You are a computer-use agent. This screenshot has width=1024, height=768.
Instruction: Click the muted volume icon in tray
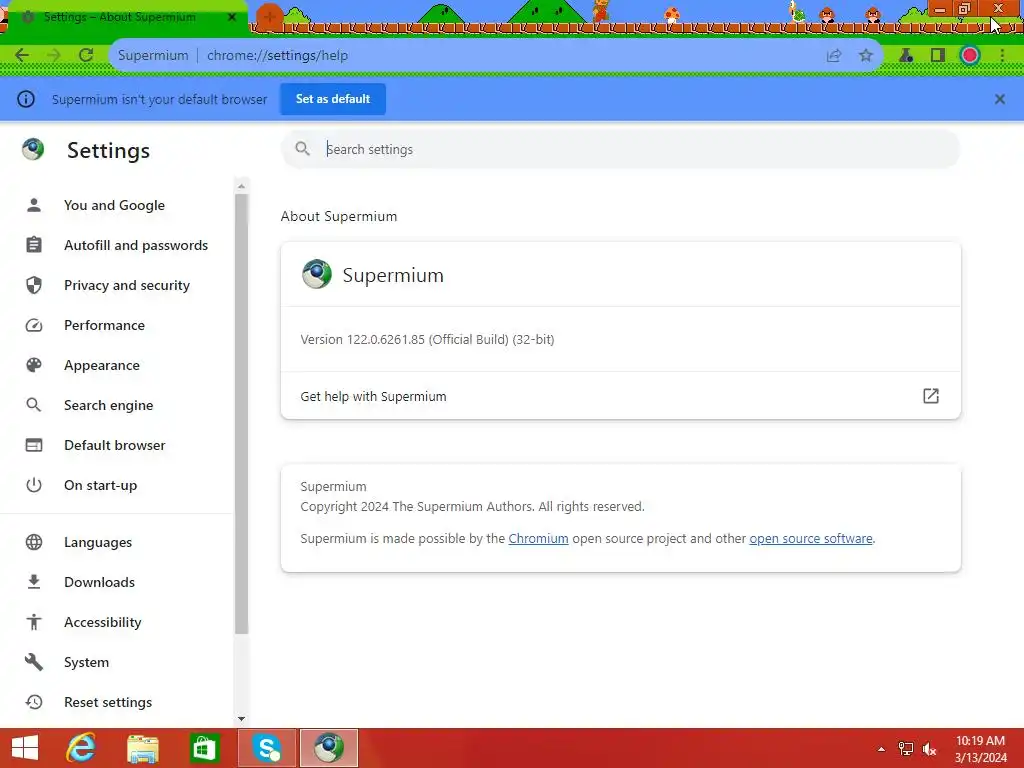pos(929,749)
